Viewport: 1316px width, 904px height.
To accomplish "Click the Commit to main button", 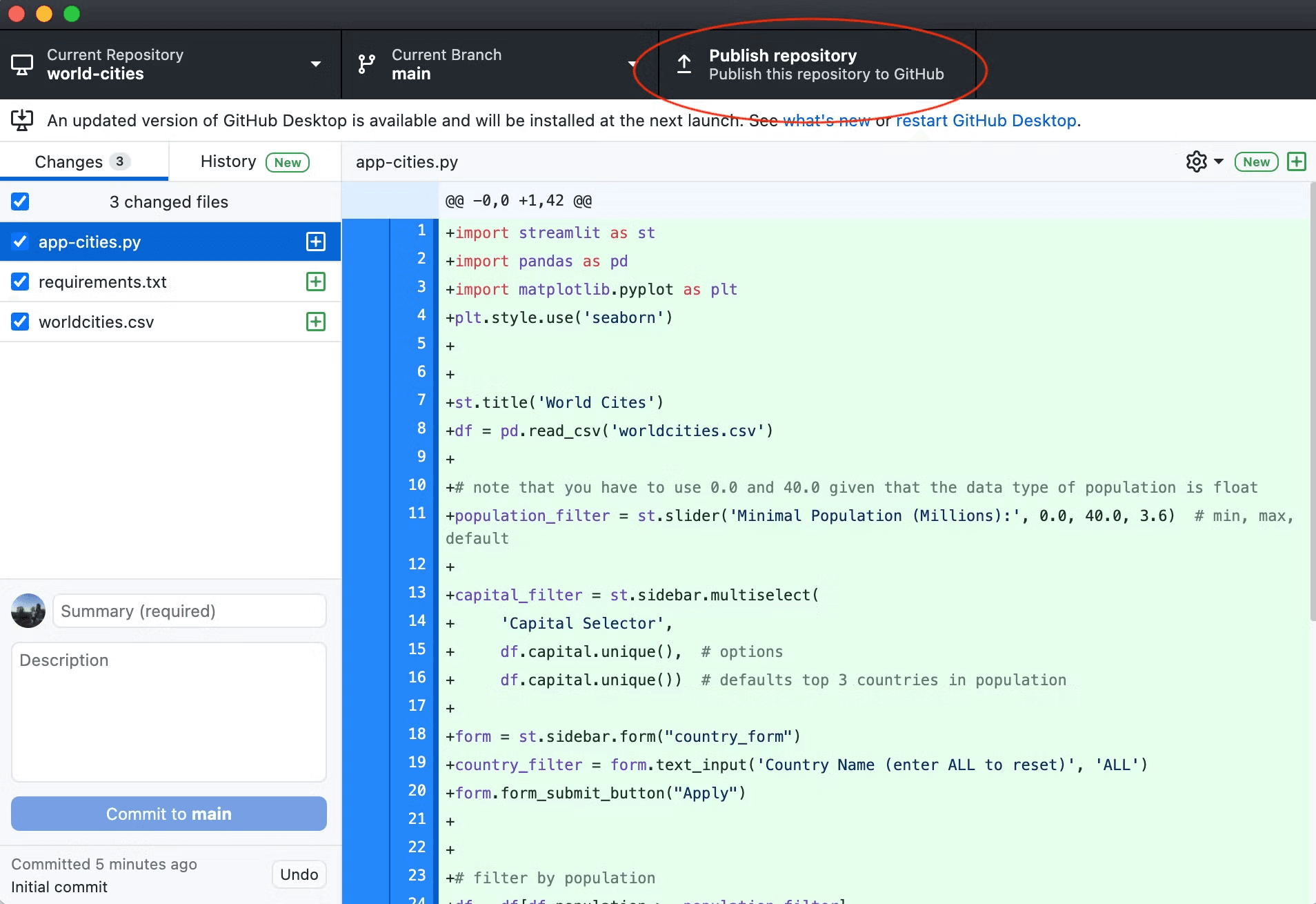I will [x=169, y=814].
